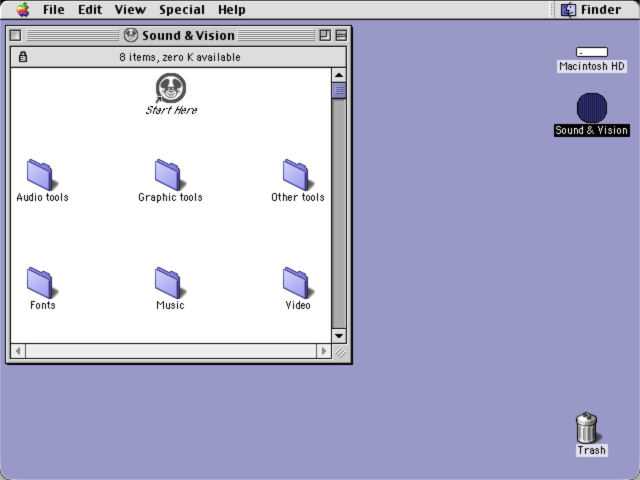Open the Apple menu
640x480 pixels.
tap(23, 9)
